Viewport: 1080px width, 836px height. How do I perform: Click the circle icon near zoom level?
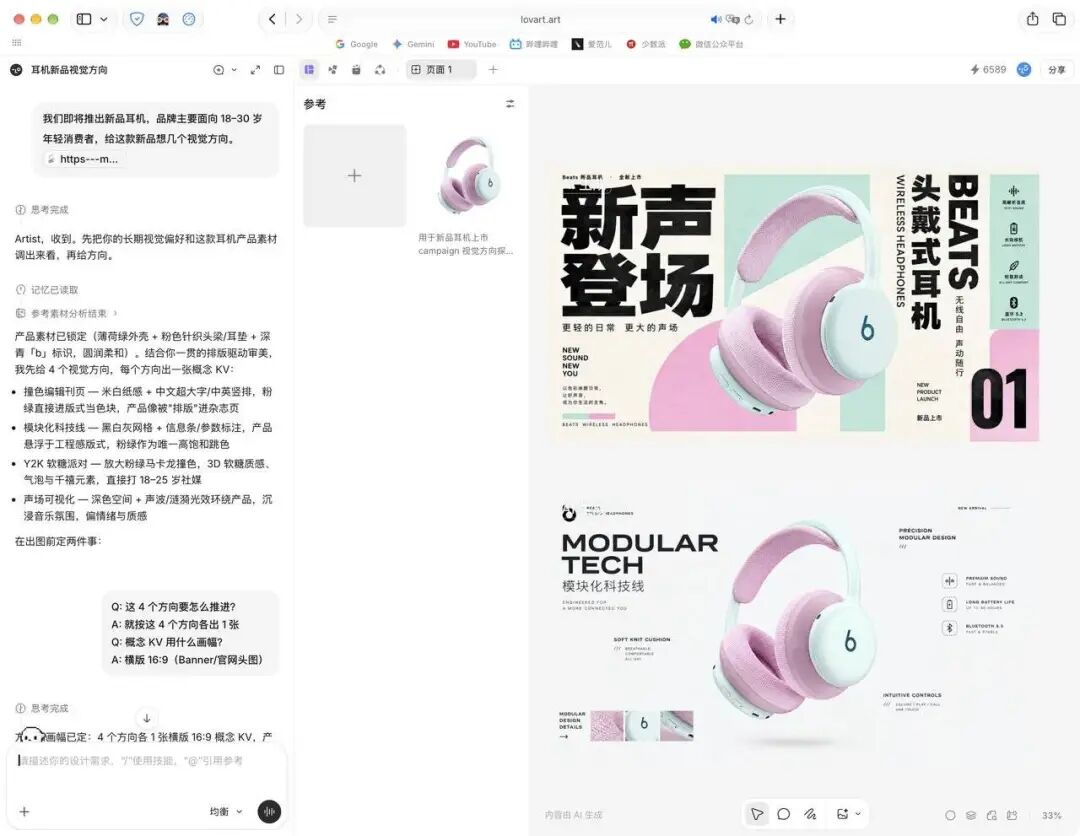click(950, 815)
